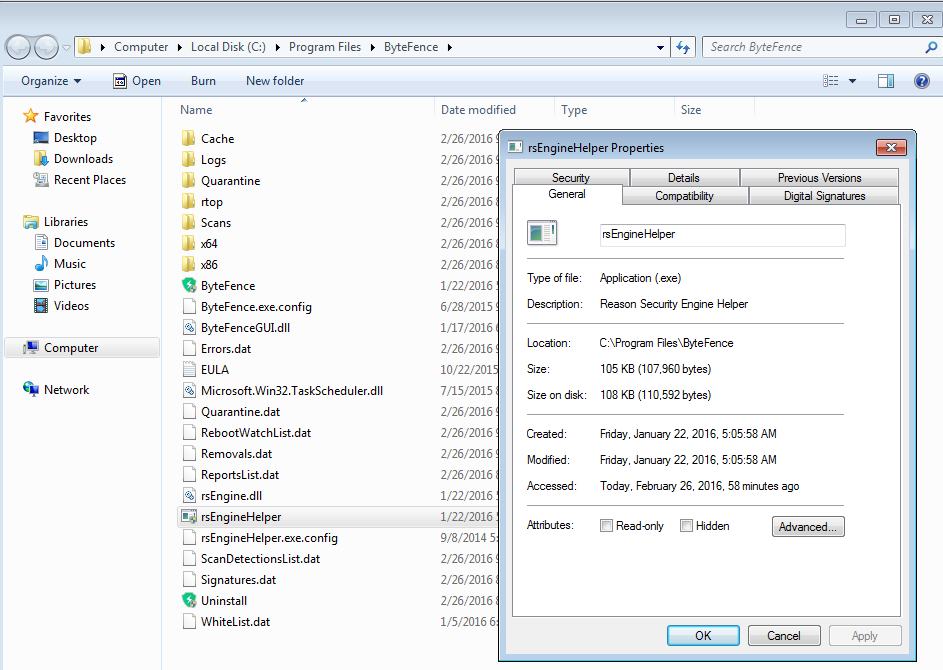Click the New folder toolbar button
The width and height of the screenshot is (943, 670).
275,81
